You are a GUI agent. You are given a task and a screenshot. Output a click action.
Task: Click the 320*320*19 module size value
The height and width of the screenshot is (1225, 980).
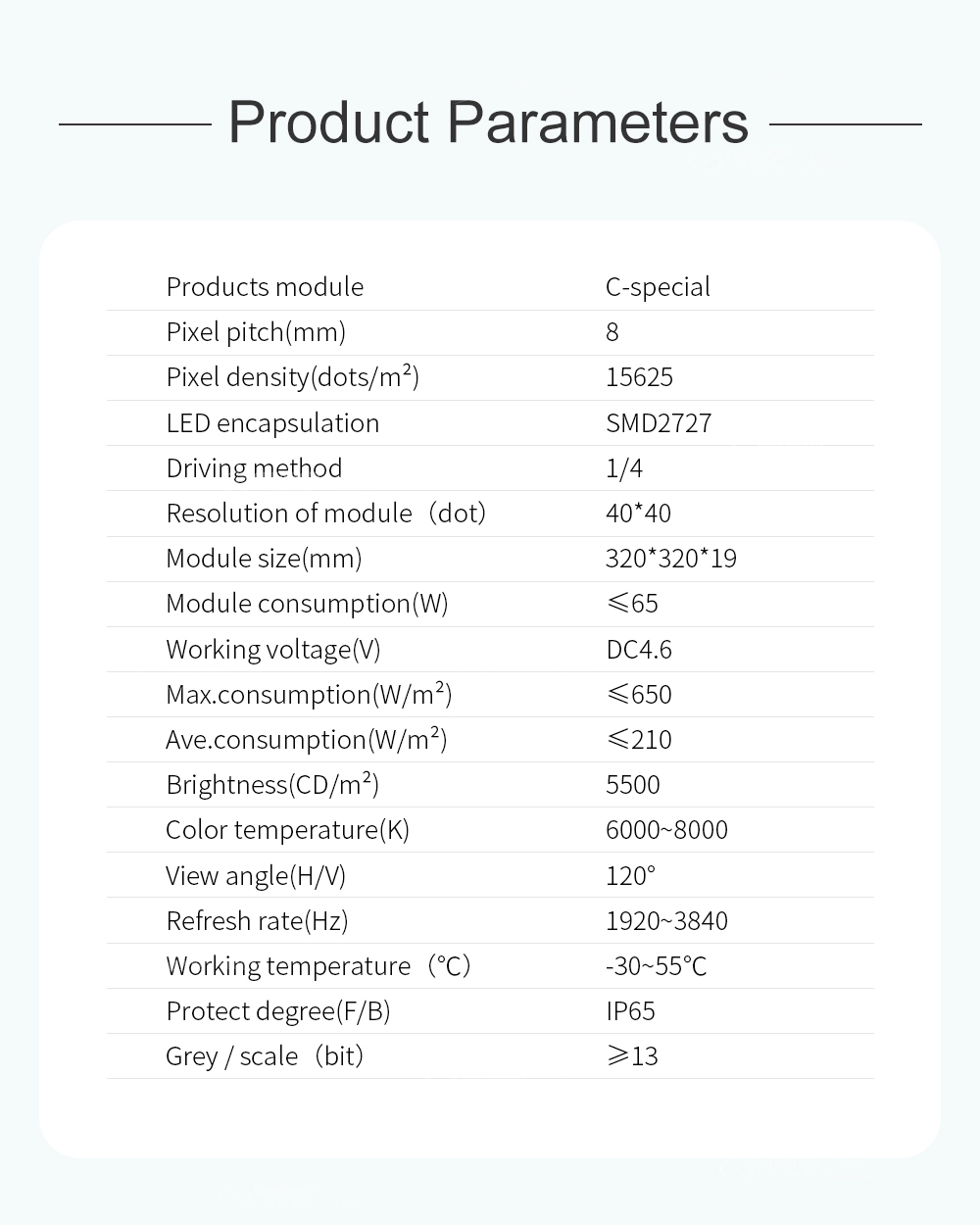click(x=670, y=559)
